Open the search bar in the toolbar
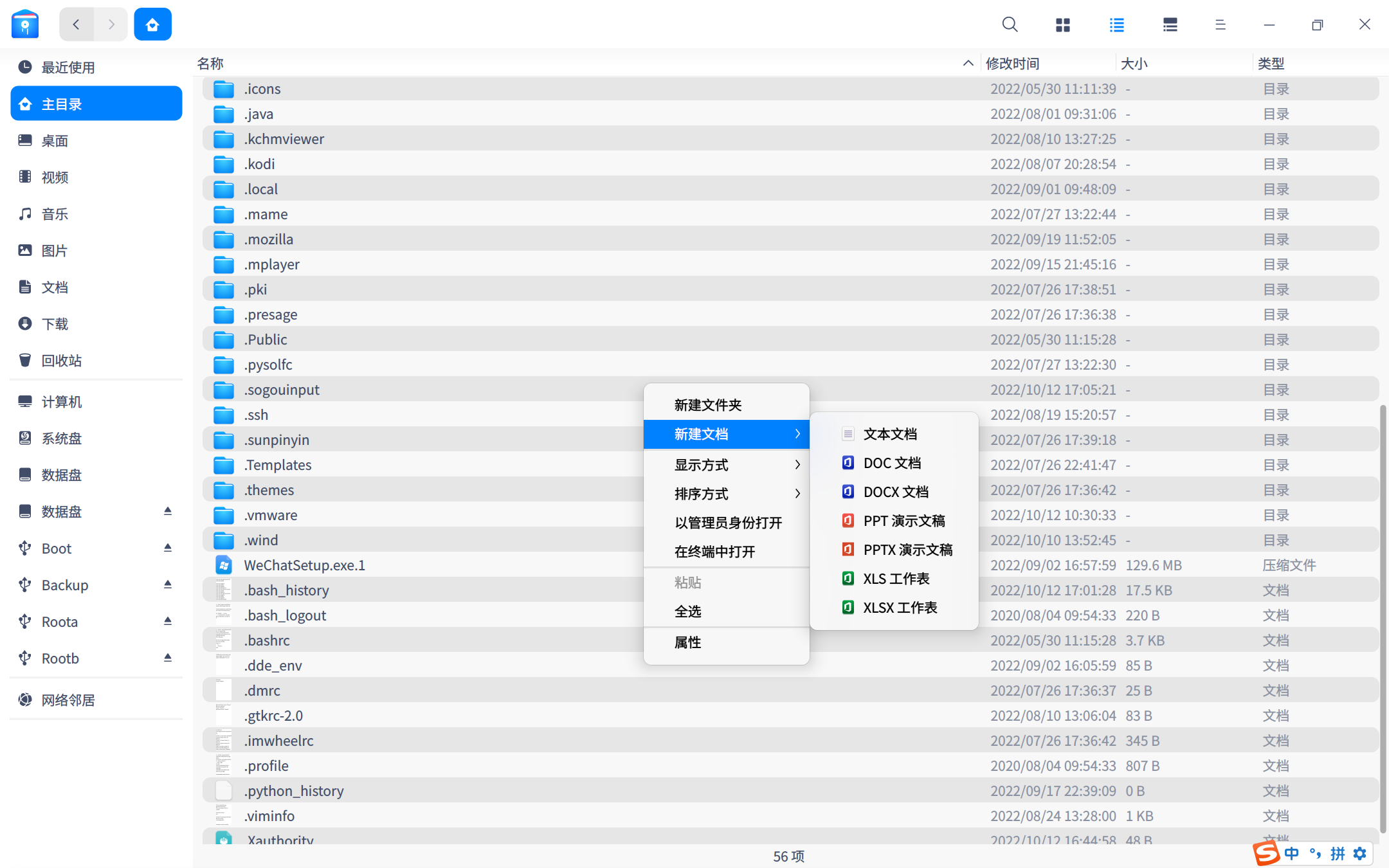Image resolution: width=1389 pixels, height=868 pixels. (x=1009, y=24)
